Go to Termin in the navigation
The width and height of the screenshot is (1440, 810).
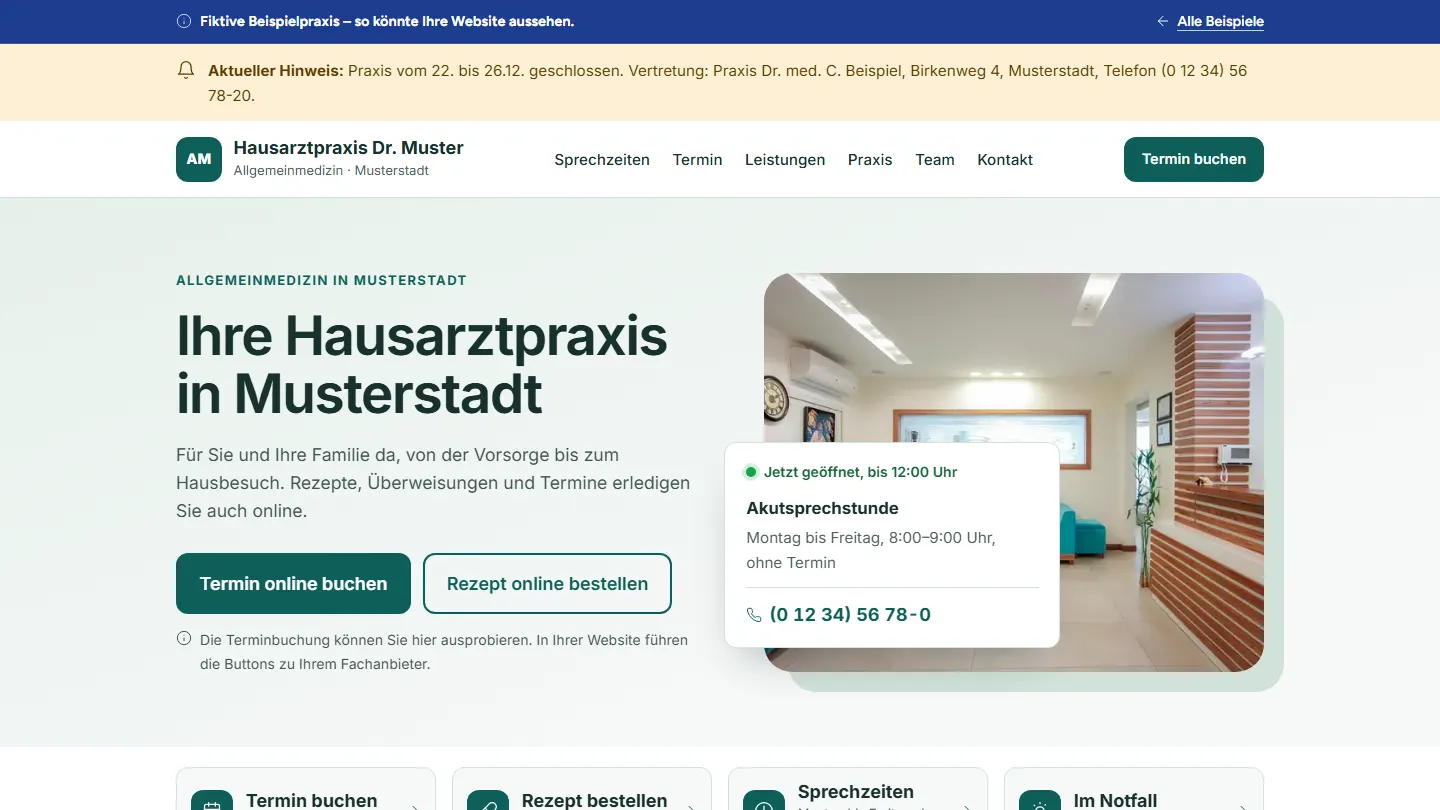coord(697,160)
